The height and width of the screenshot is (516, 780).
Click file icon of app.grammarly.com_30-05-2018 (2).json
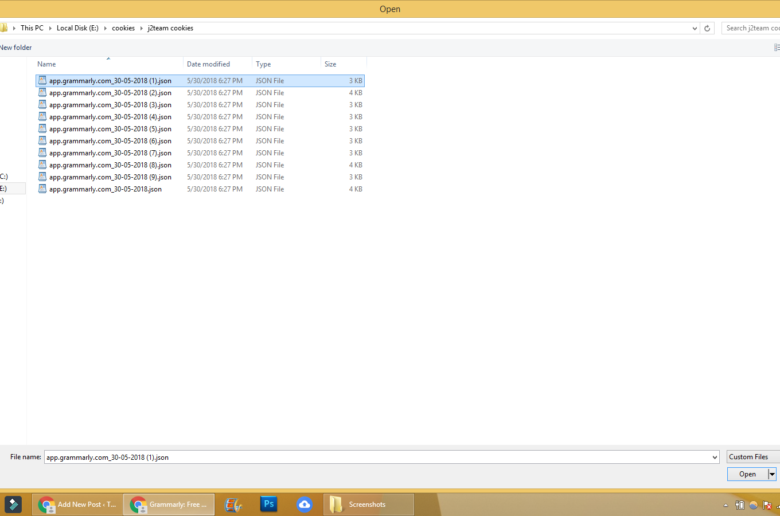tap(42, 93)
